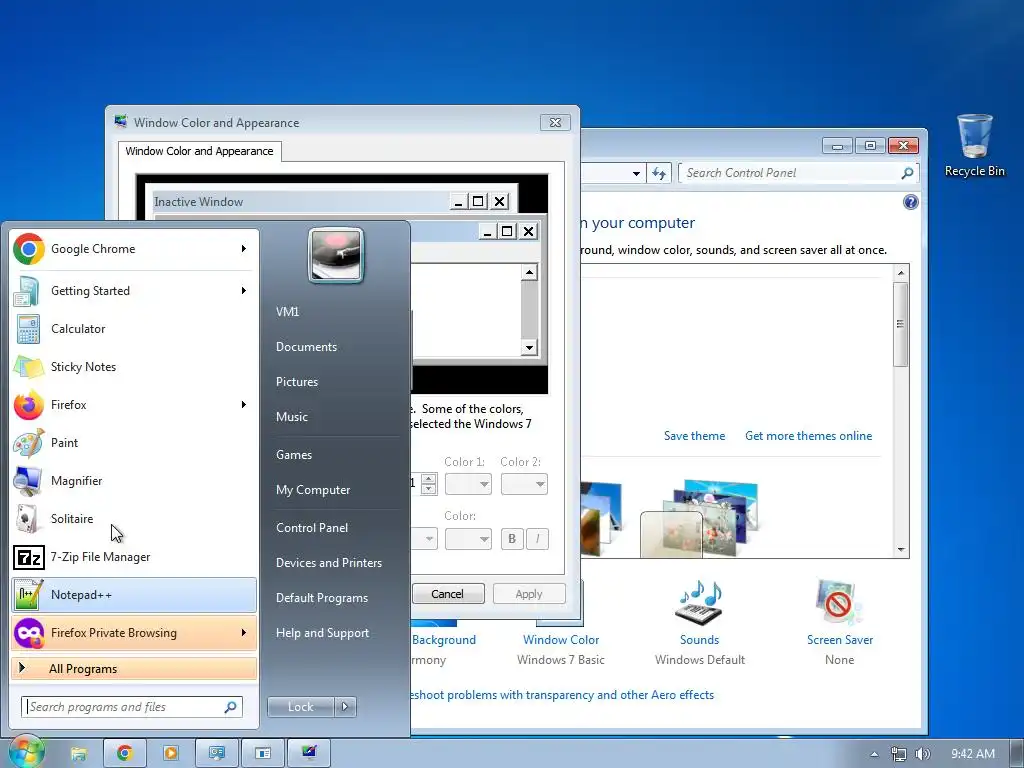Open Default Programs from Start menu
The height and width of the screenshot is (768, 1024).
(322, 598)
